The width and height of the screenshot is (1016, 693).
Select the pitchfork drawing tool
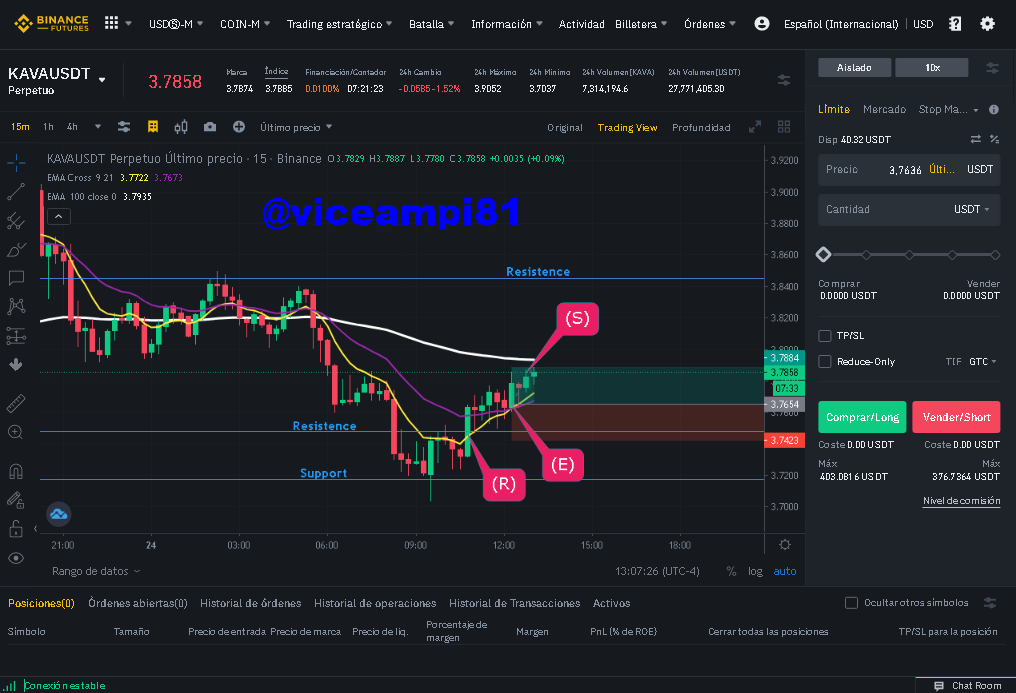coord(16,221)
